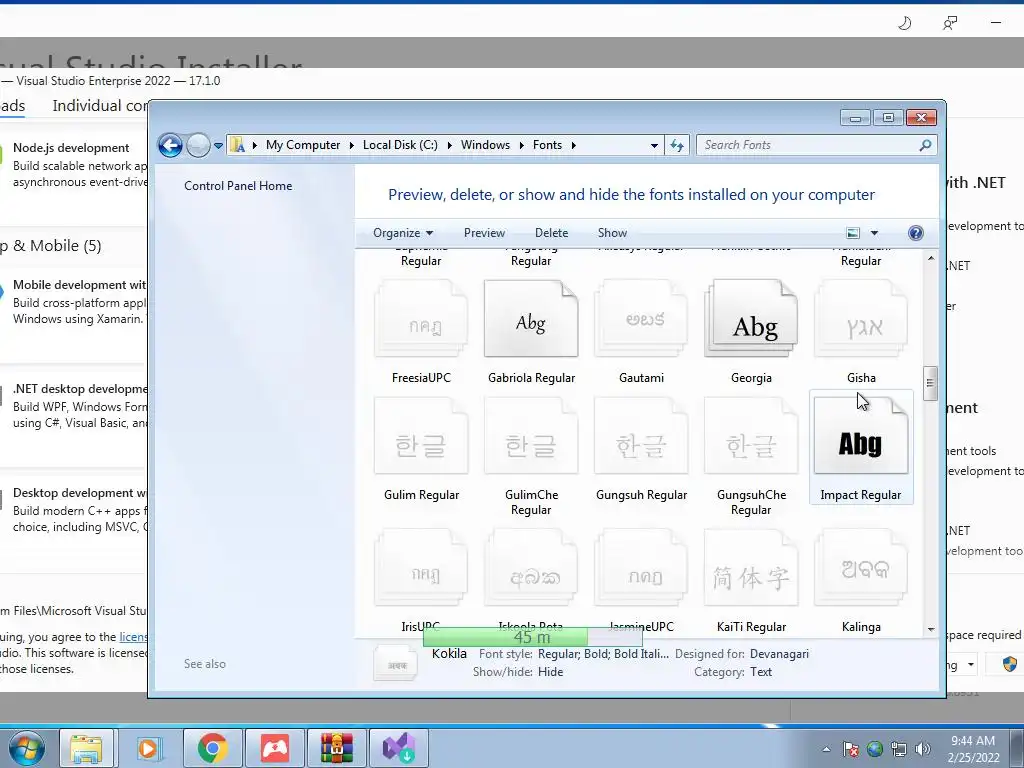
Task: Expand the arrow after Fonts in path
Action: 573,145
